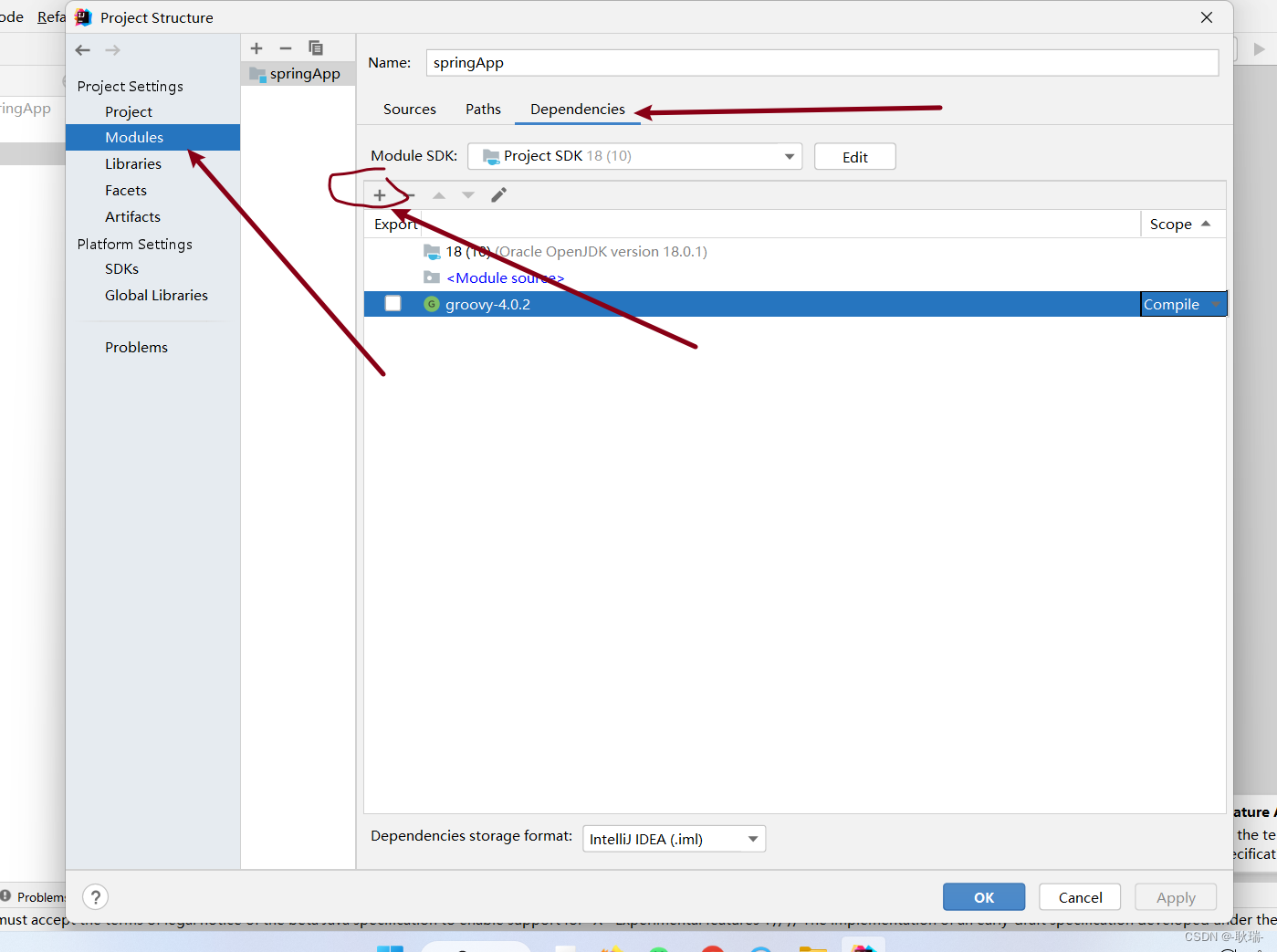Open the Facets settings page
The height and width of the screenshot is (952, 1277).
[126, 191]
